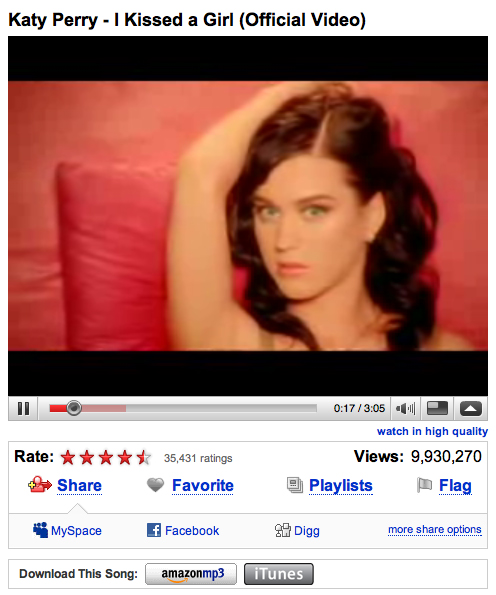This screenshot has width=496, height=595.
Task: Share the video on Facebook
Action: 183,530
